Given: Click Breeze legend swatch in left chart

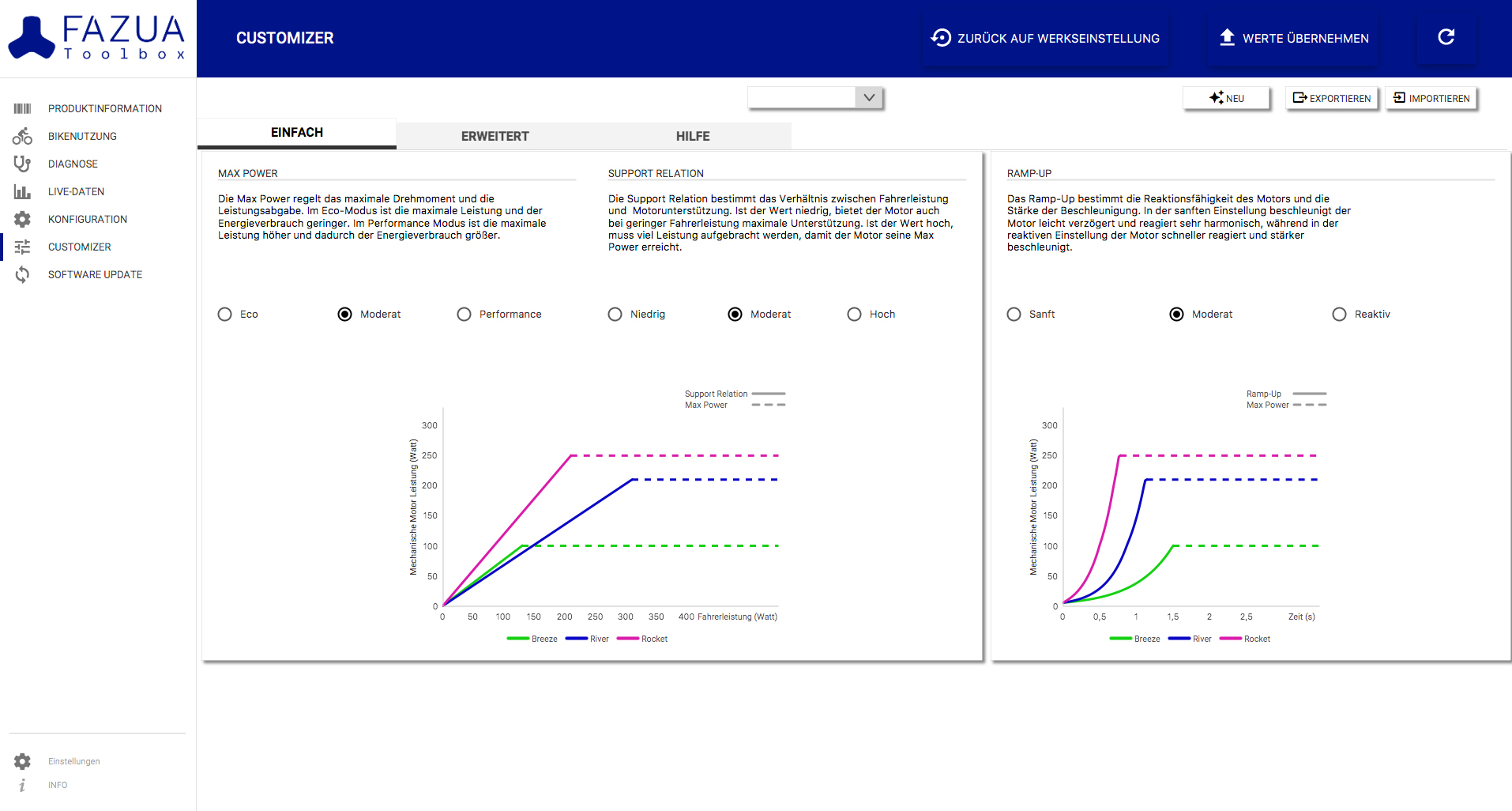Looking at the screenshot, I should [x=517, y=639].
